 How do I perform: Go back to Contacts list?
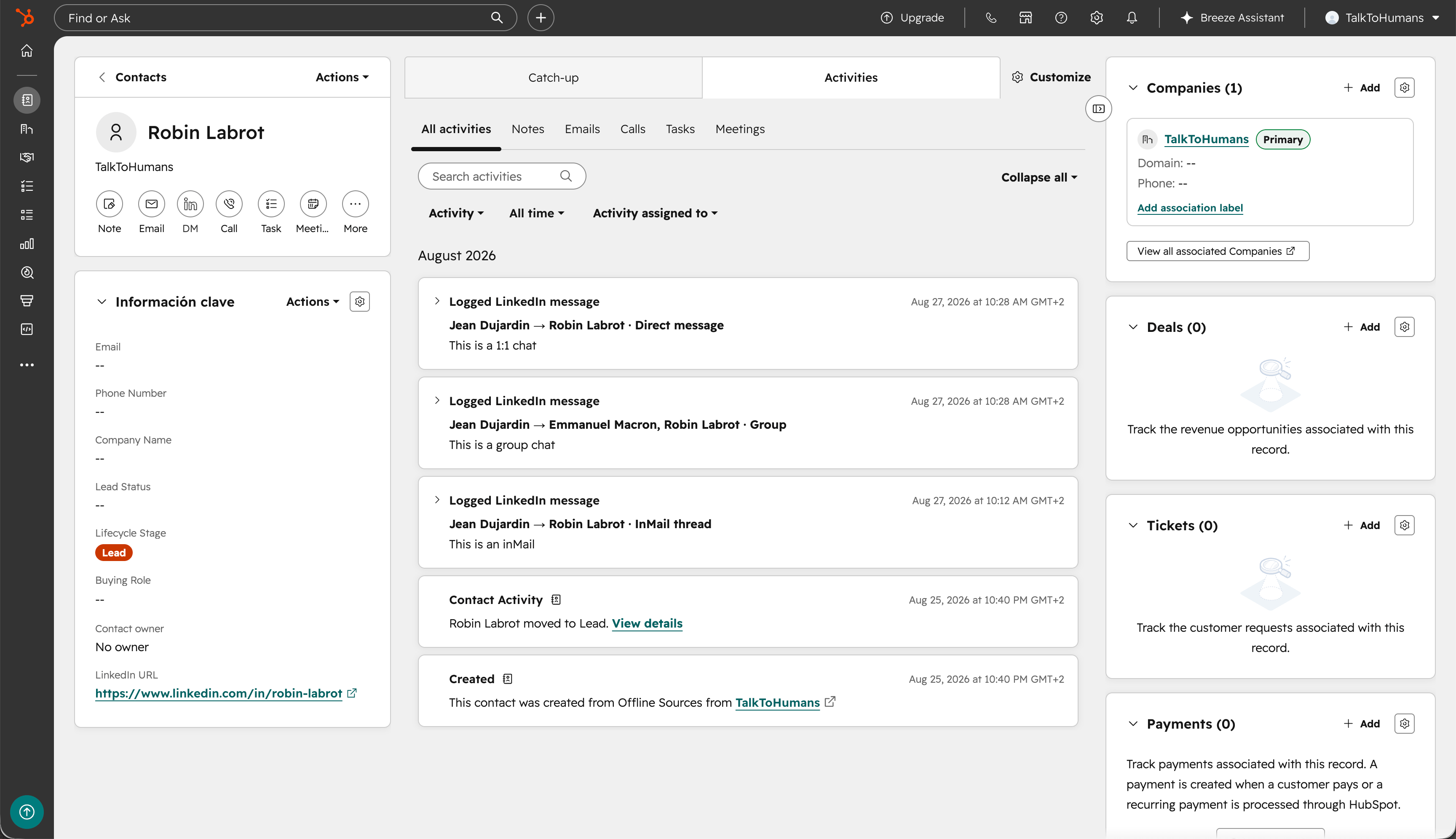(132, 77)
